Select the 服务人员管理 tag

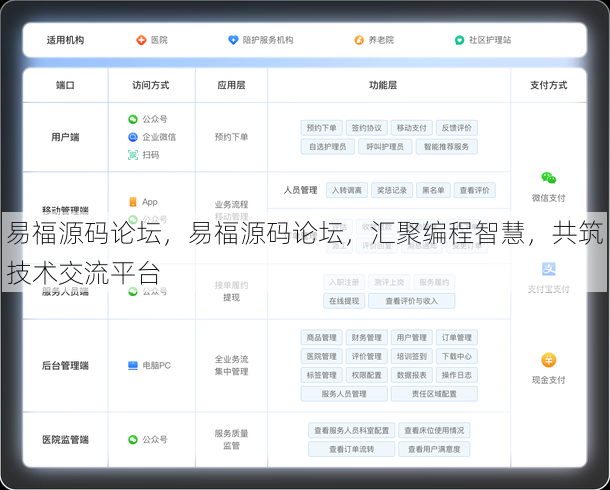[344, 394]
